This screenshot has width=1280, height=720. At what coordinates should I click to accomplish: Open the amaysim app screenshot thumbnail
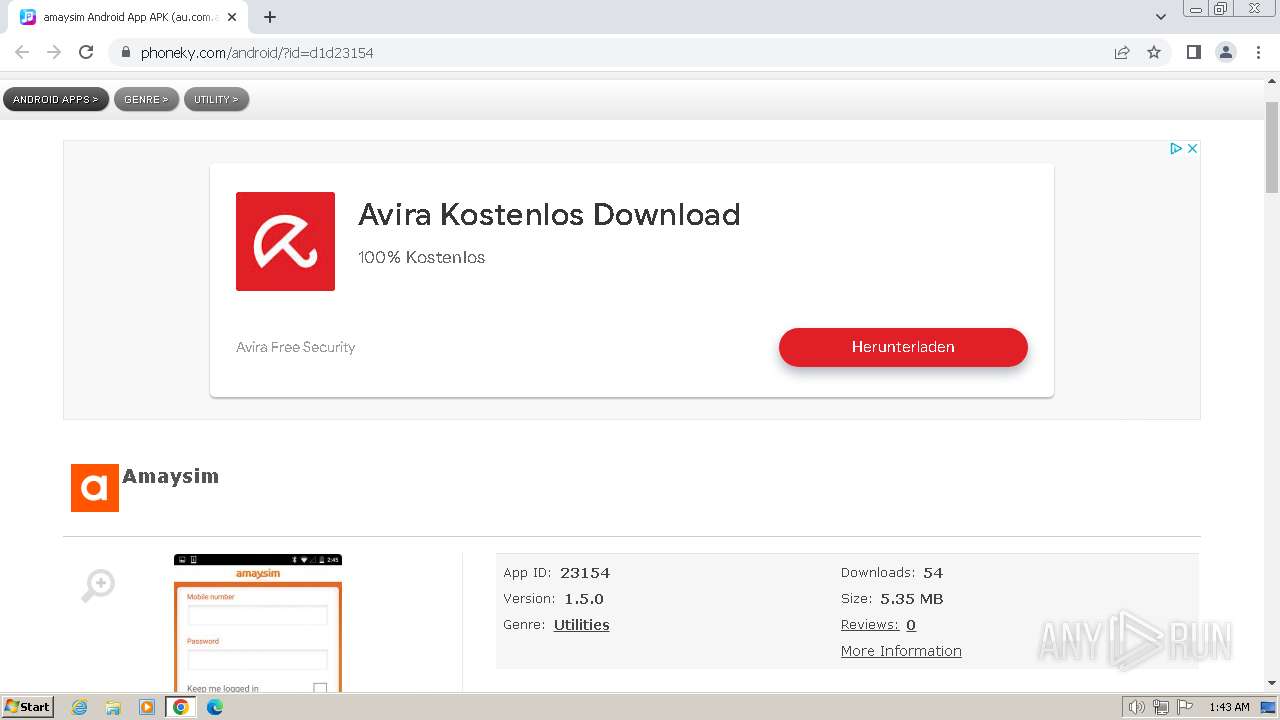(x=258, y=623)
